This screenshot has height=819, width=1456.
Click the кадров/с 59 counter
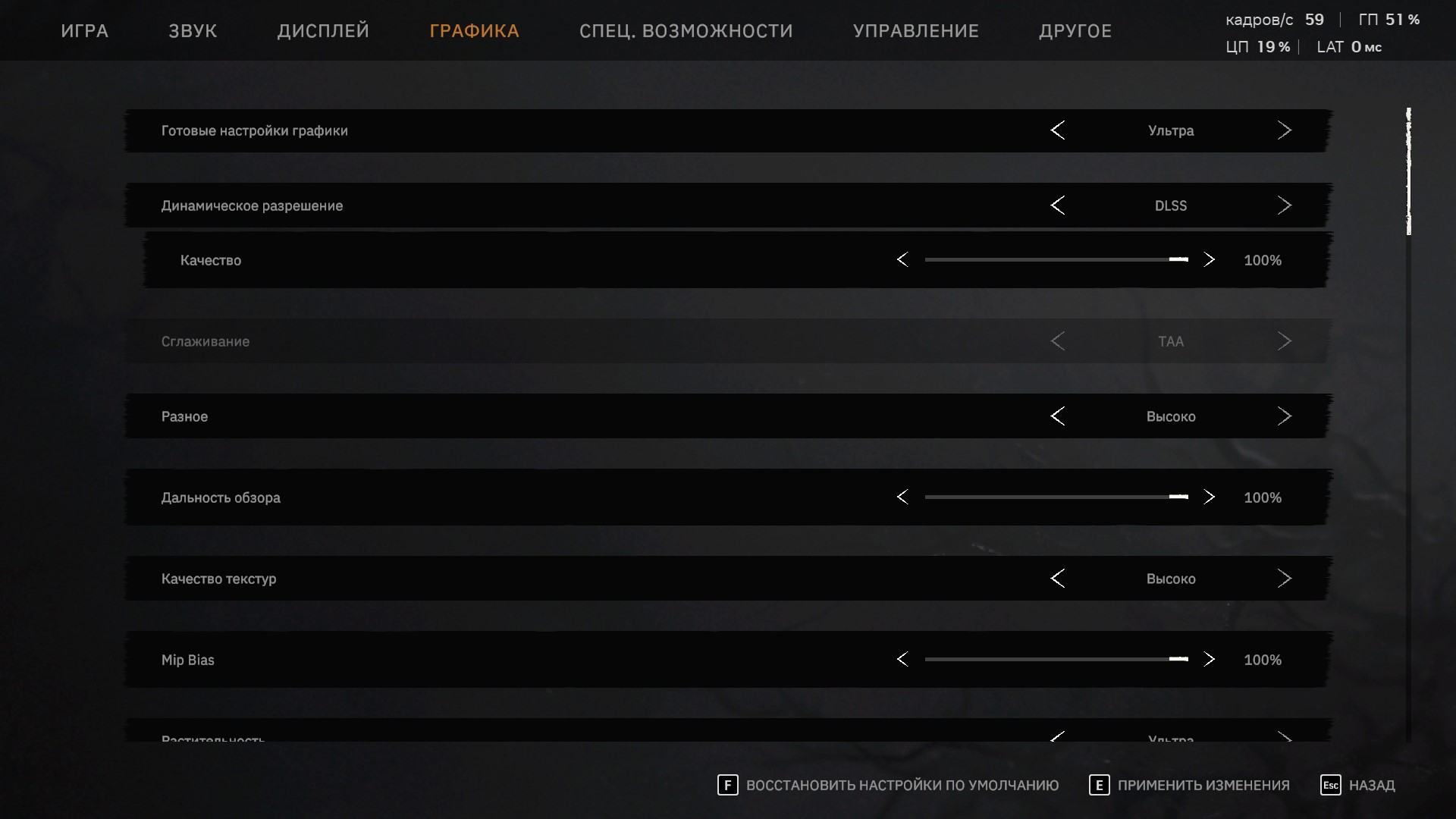[x=1275, y=20]
